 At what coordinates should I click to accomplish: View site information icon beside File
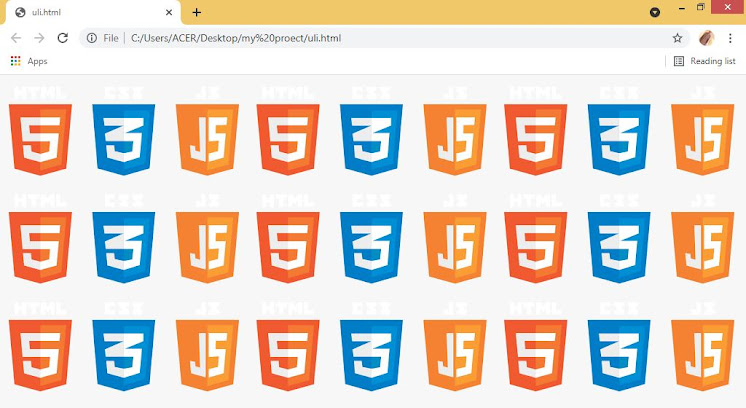pos(92,38)
